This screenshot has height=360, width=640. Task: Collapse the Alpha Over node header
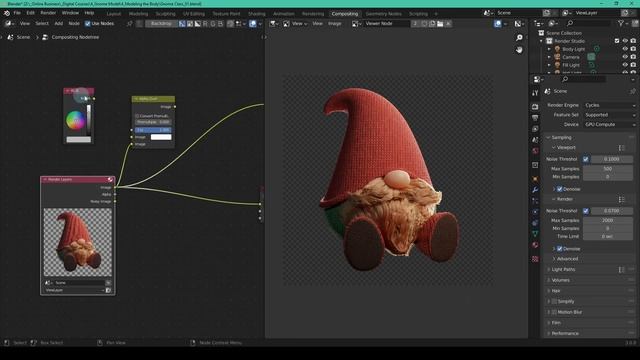(136, 99)
